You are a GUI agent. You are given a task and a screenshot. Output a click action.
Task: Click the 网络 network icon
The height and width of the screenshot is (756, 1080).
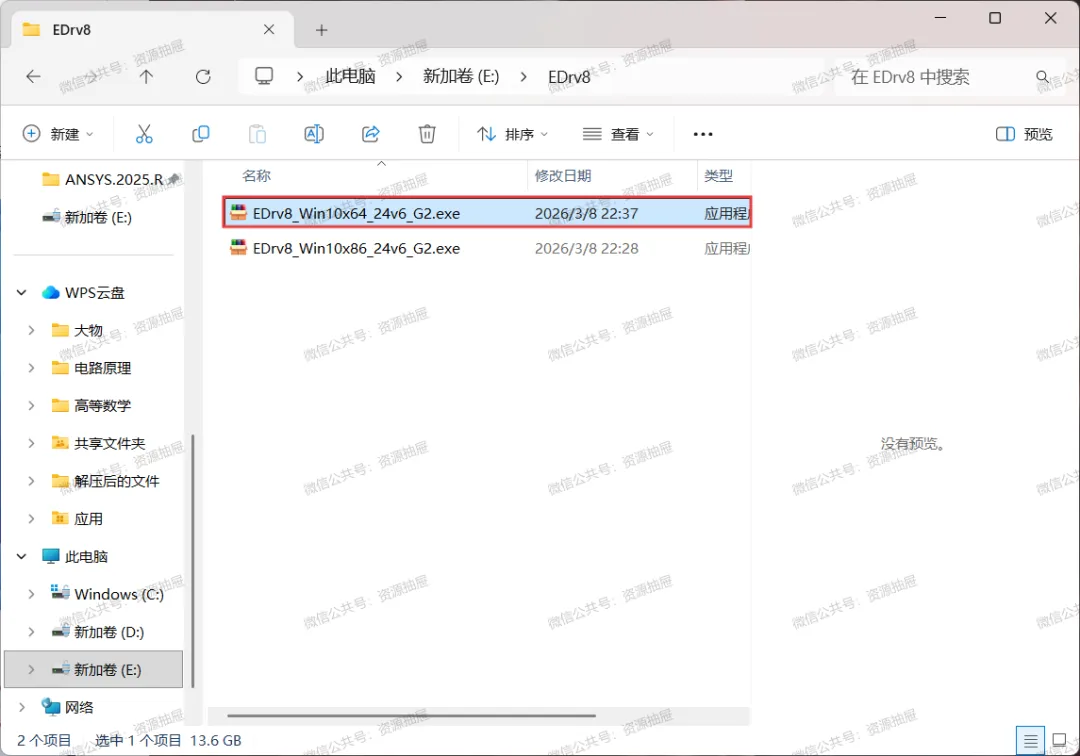(x=50, y=707)
